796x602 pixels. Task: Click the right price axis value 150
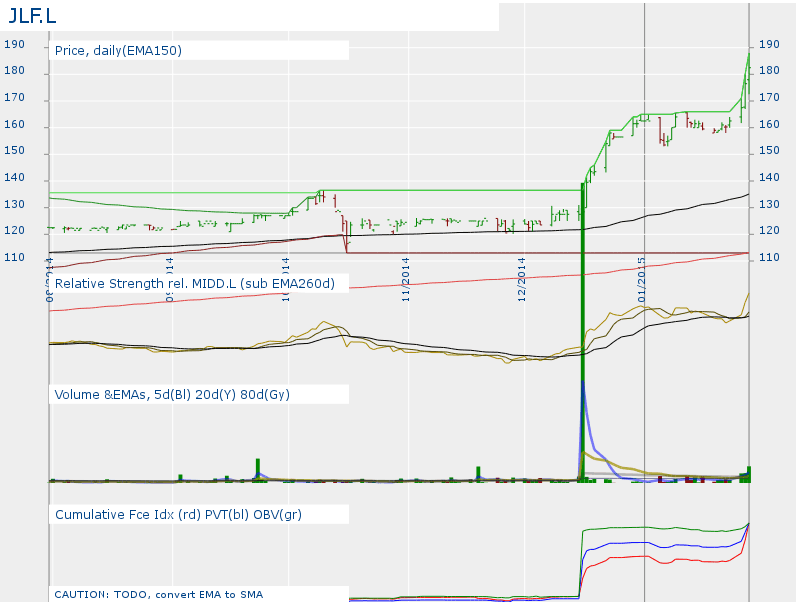click(769, 150)
